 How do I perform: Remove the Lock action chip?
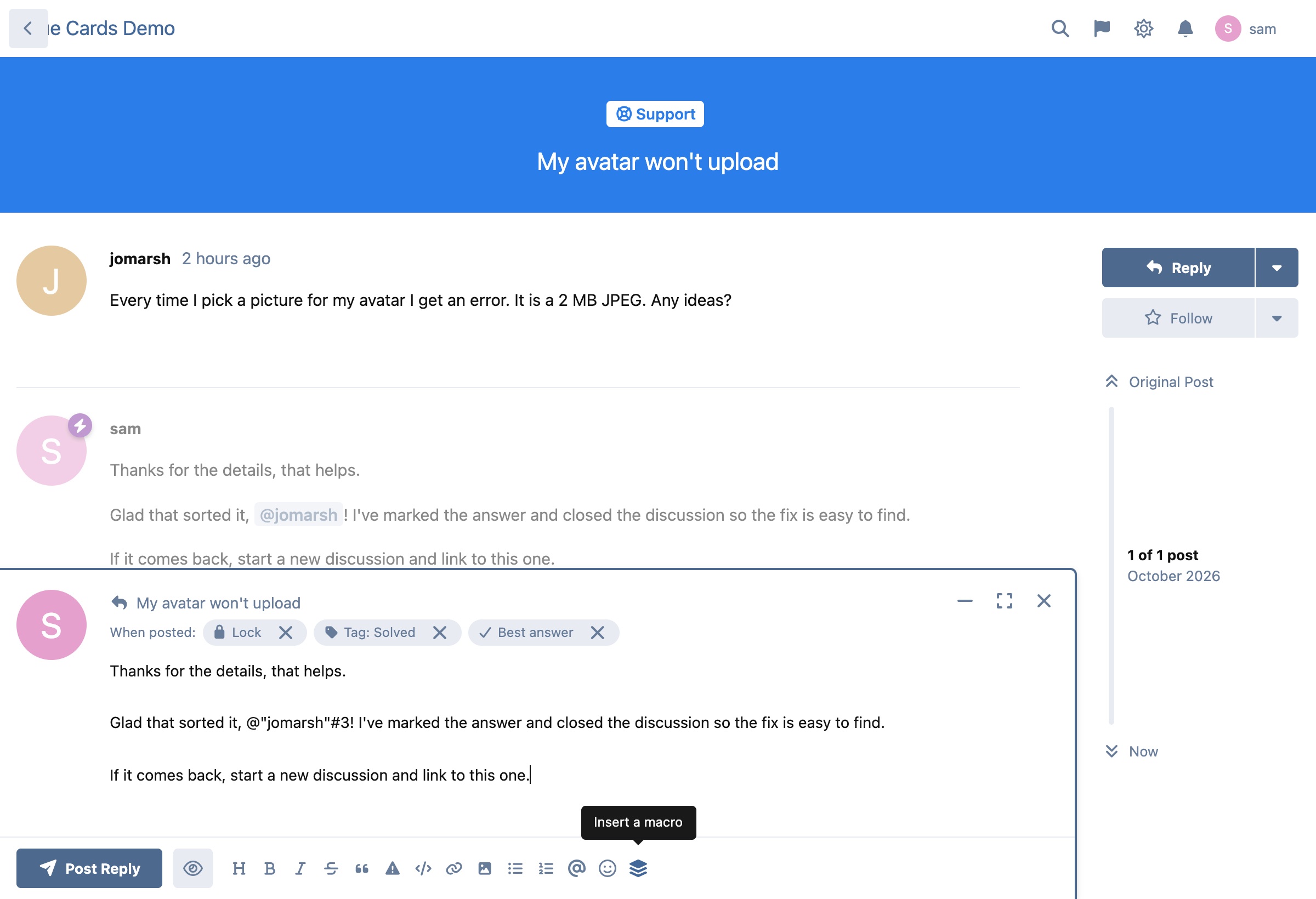coord(286,633)
